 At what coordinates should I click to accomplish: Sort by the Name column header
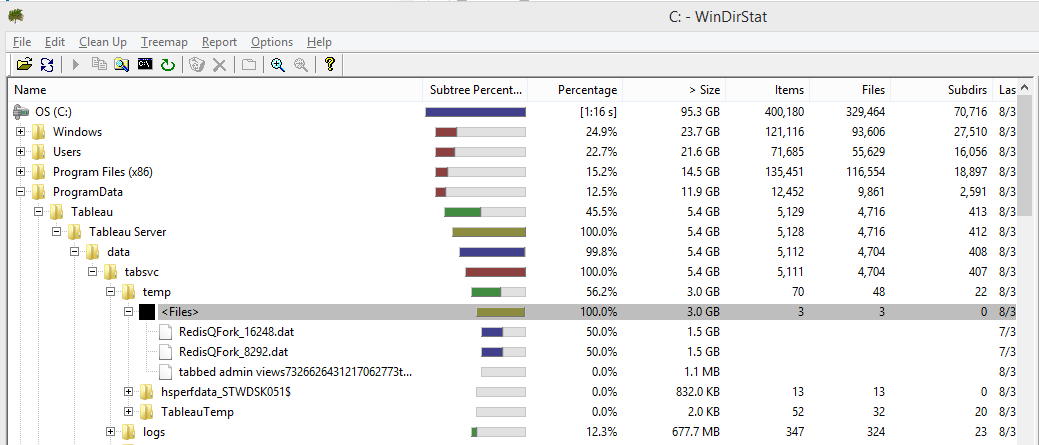tap(215, 90)
